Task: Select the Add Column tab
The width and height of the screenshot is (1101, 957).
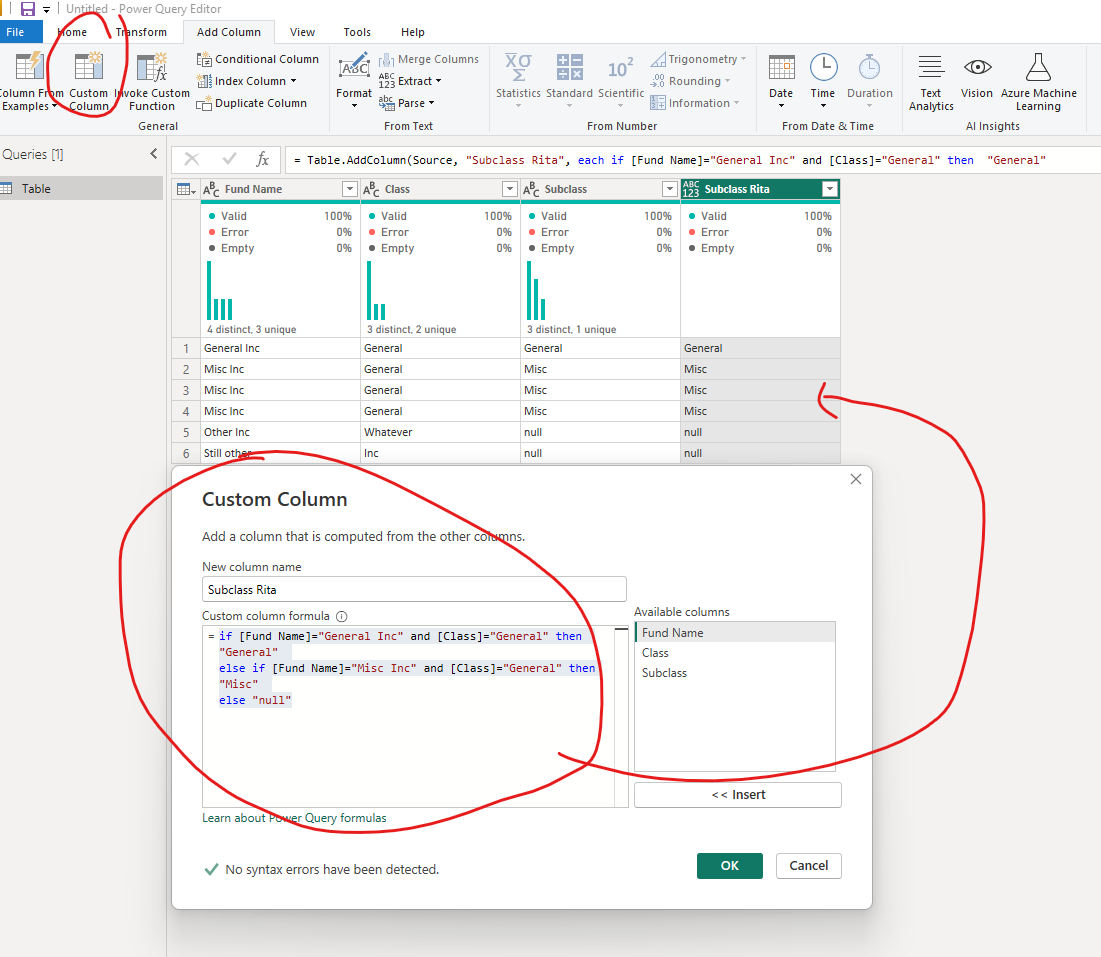Action: (x=229, y=32)
